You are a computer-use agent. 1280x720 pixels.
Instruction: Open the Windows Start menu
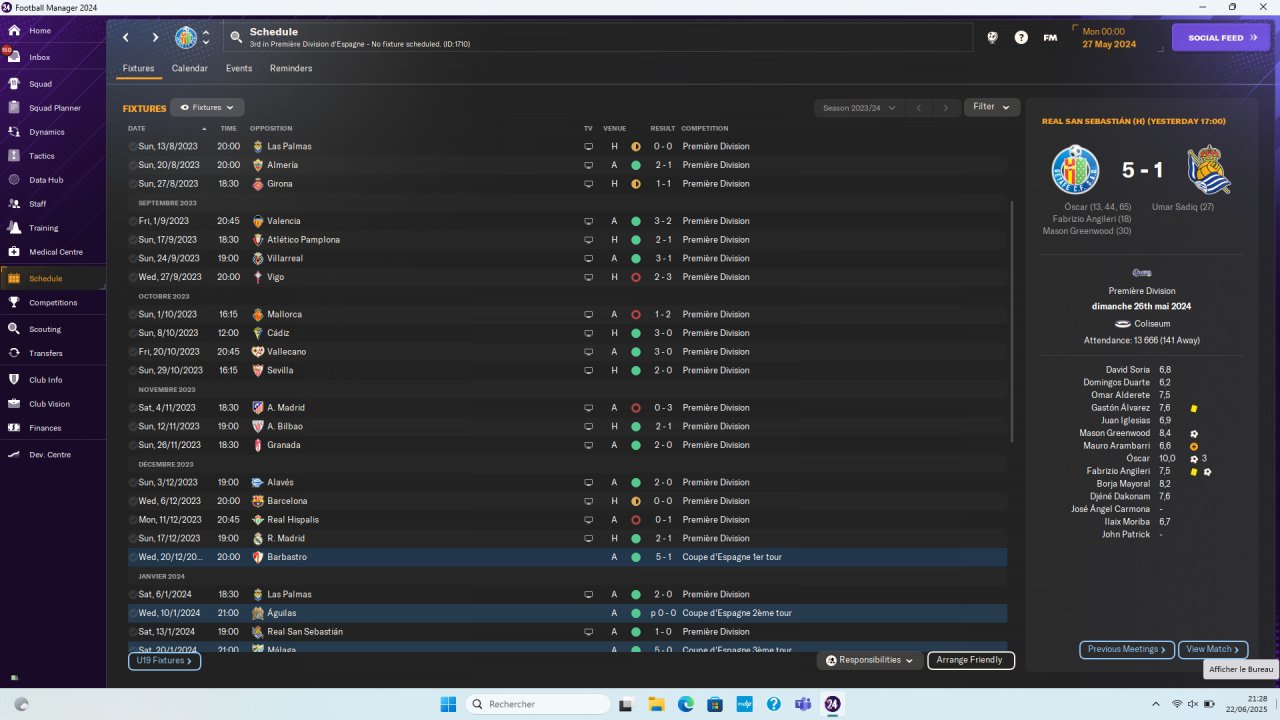click(x=447, y=704)
